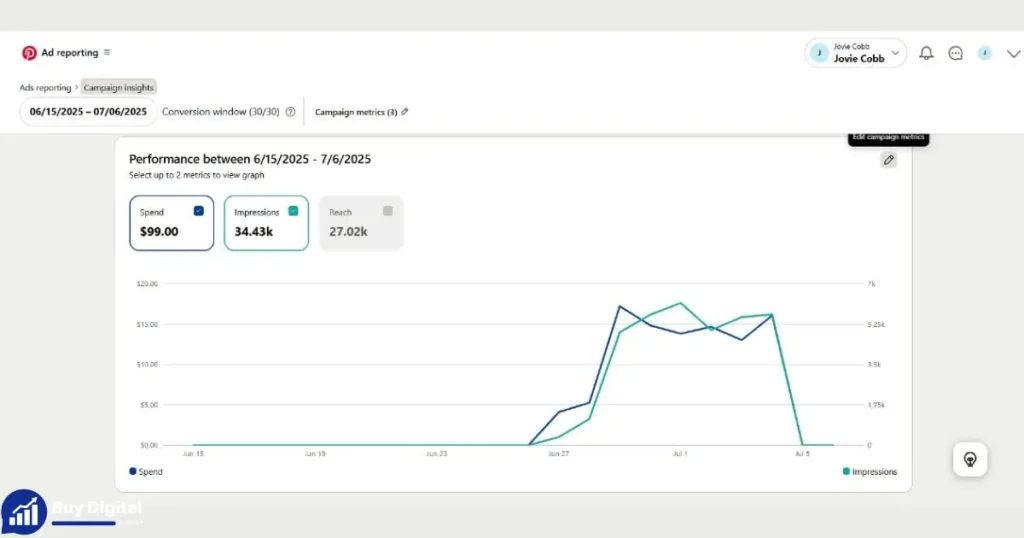This screenshot has height=538, width=1024.
Task: Click the Jovie Cobb account avatar
Action: (819, 53)
